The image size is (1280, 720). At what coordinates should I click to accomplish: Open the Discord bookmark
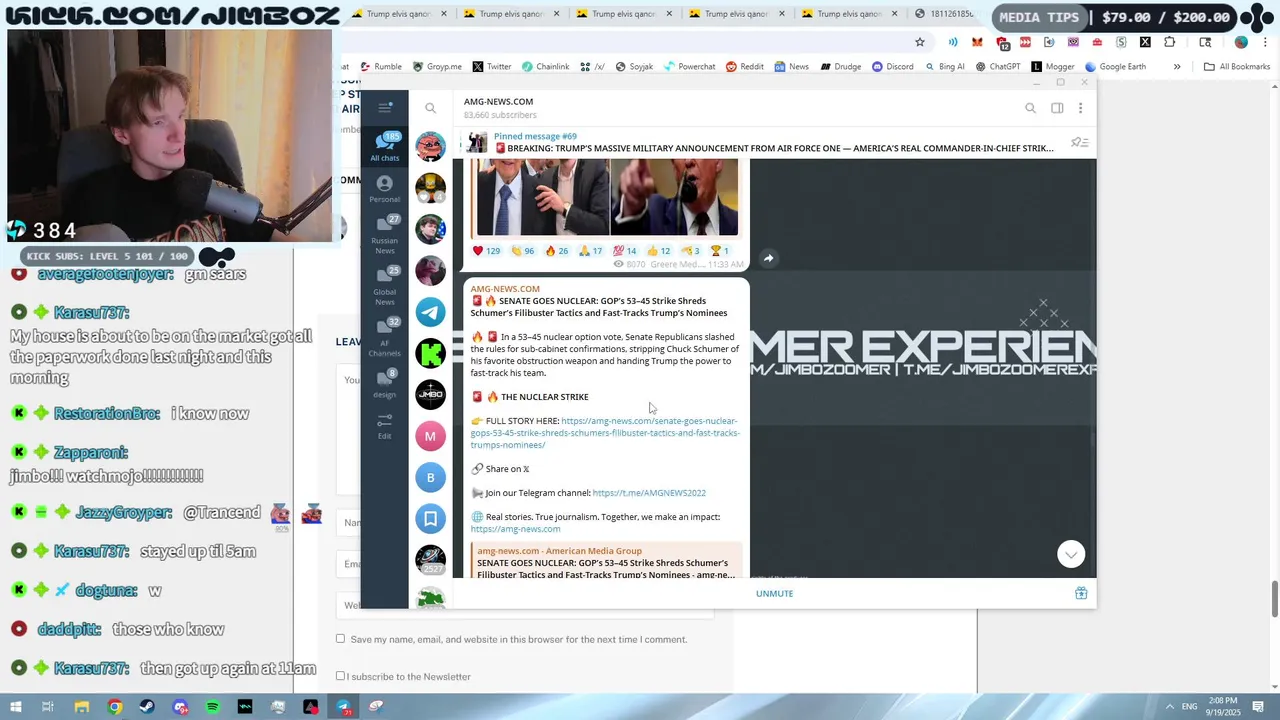pos(892,67)
